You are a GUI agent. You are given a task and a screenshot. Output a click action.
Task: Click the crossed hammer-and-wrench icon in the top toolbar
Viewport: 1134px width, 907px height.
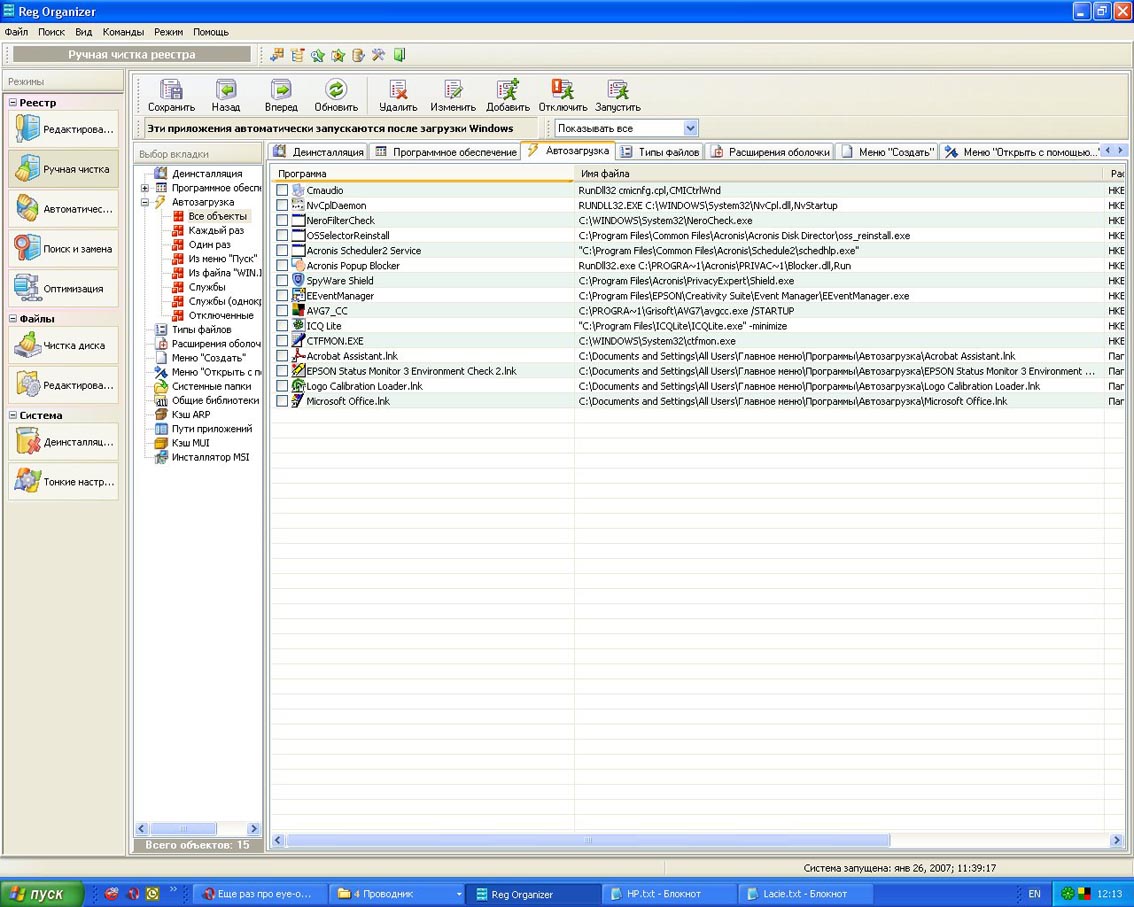(x=378, y=55)
